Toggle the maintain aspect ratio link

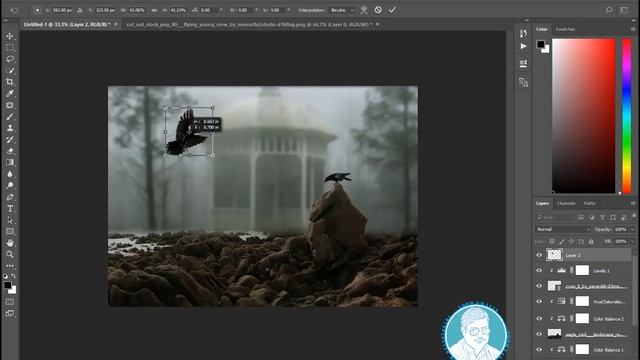tap(154, 10)
